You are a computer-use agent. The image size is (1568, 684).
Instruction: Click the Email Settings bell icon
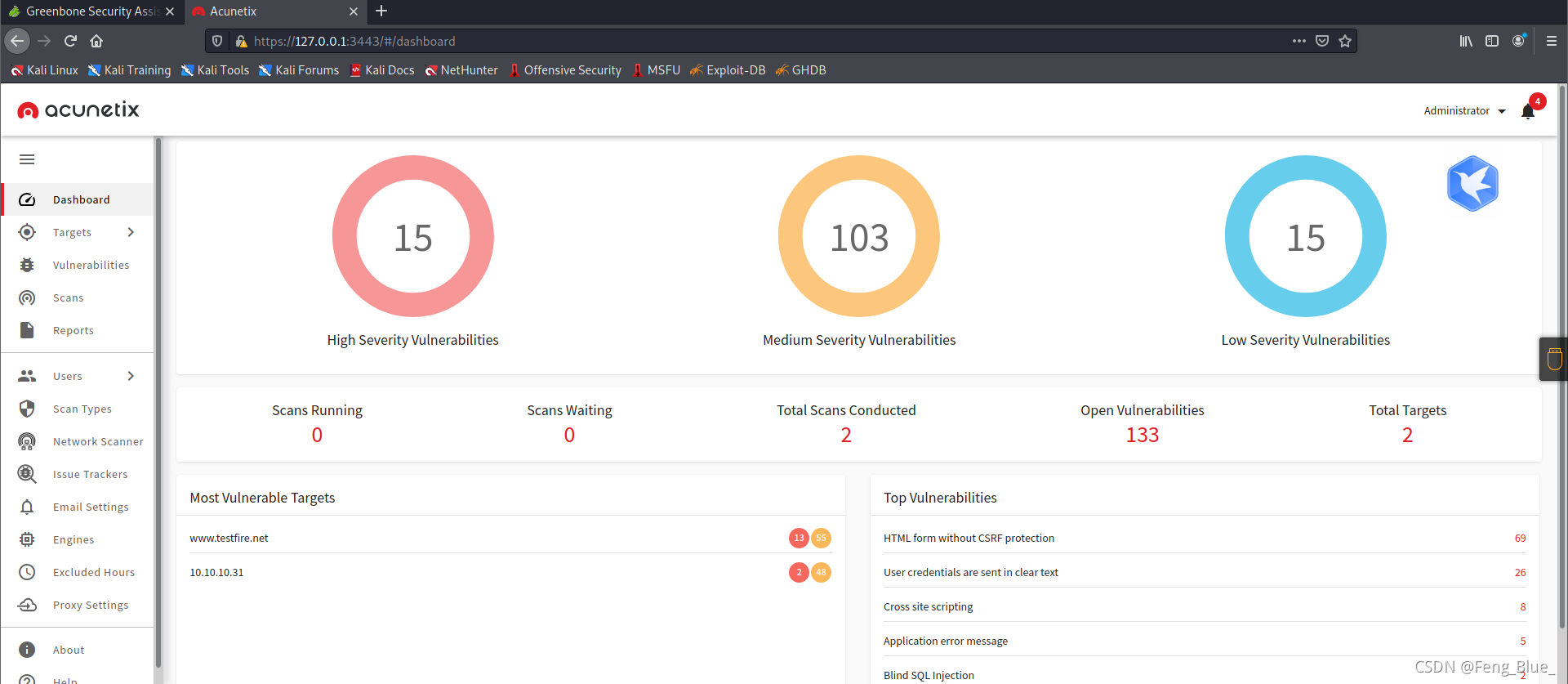coord(27,507)
